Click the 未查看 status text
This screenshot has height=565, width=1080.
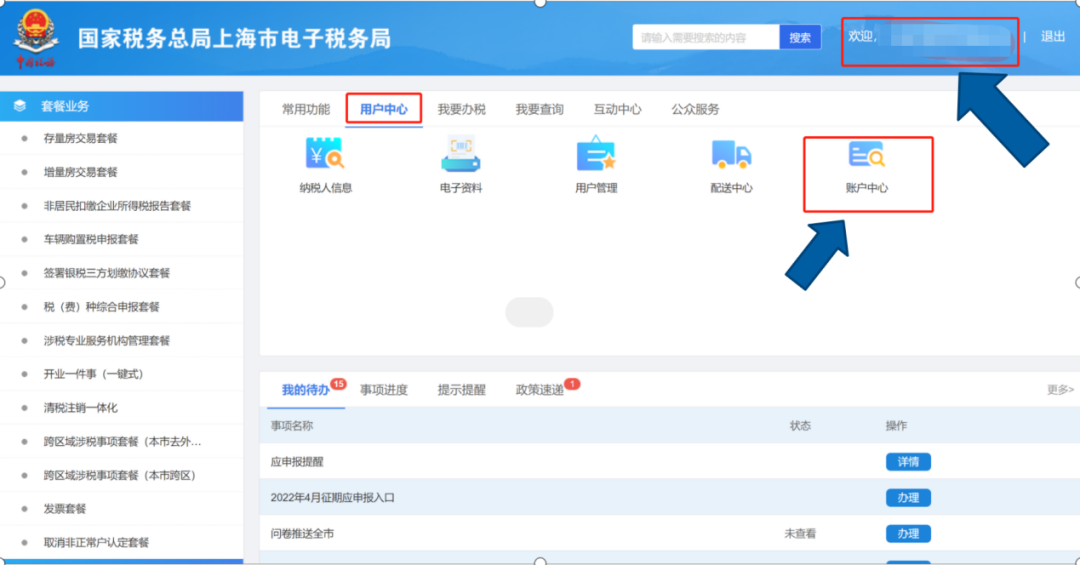tap(800, 533)
